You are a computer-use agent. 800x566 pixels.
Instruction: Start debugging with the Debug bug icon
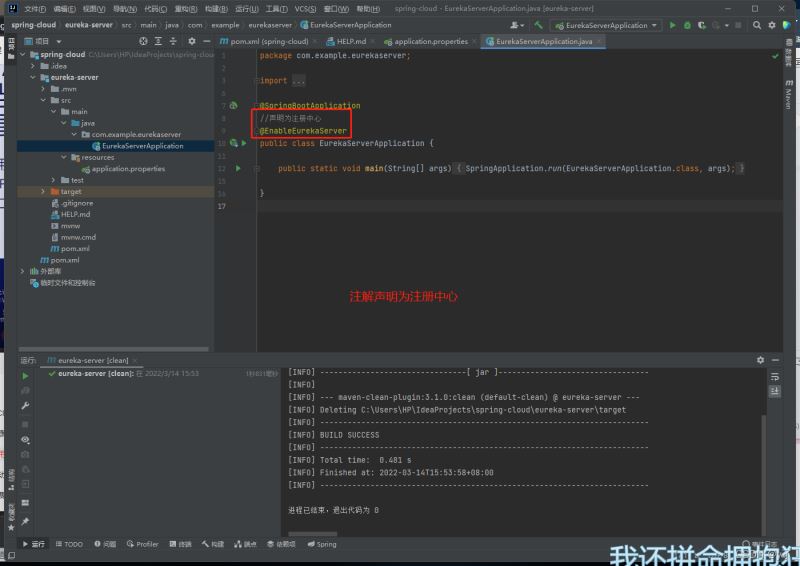687,25
